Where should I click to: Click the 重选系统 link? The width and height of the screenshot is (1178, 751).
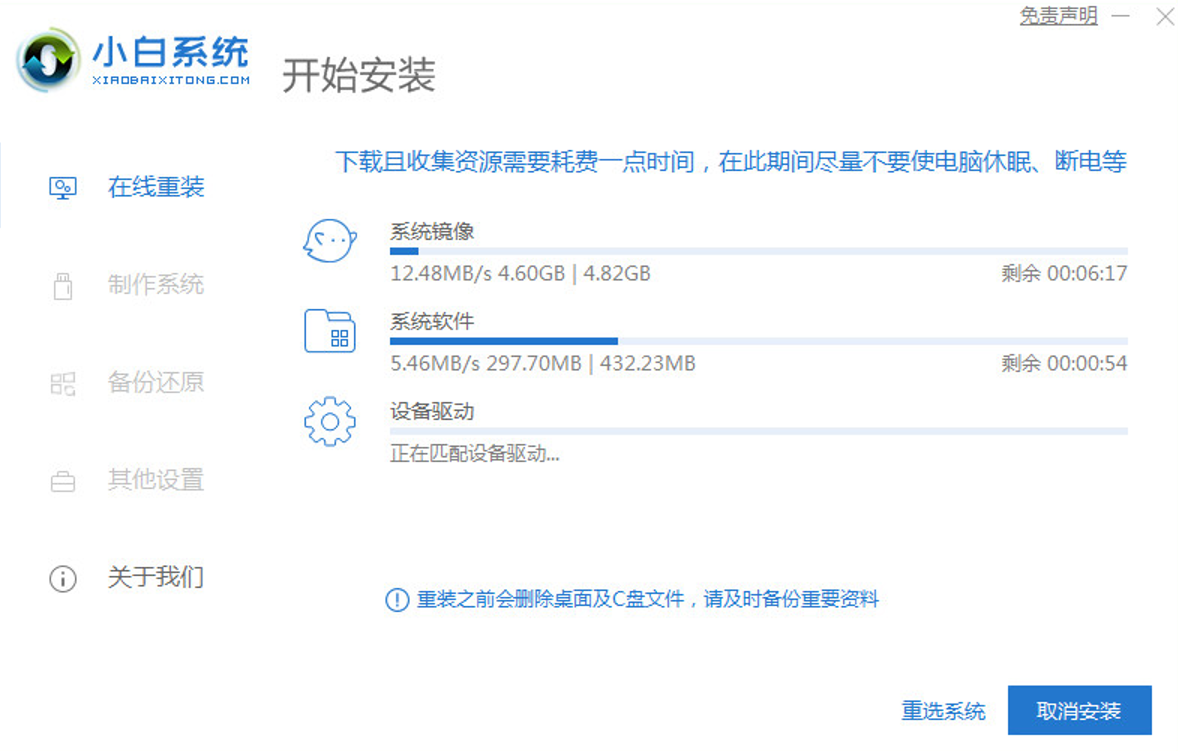point(943,711)
